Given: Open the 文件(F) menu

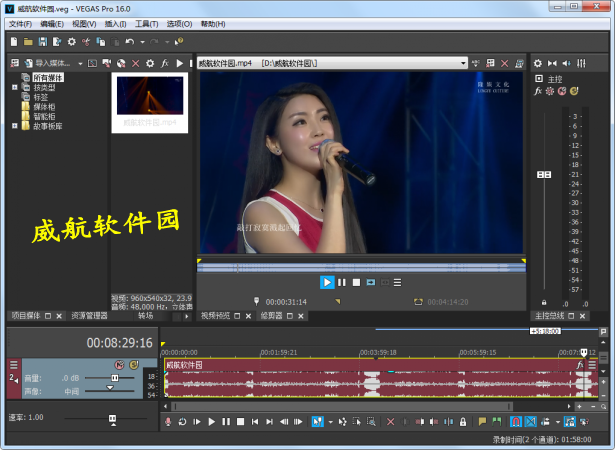Looking at the screenshot, I should pyautogui.click(x=20, y=24).
